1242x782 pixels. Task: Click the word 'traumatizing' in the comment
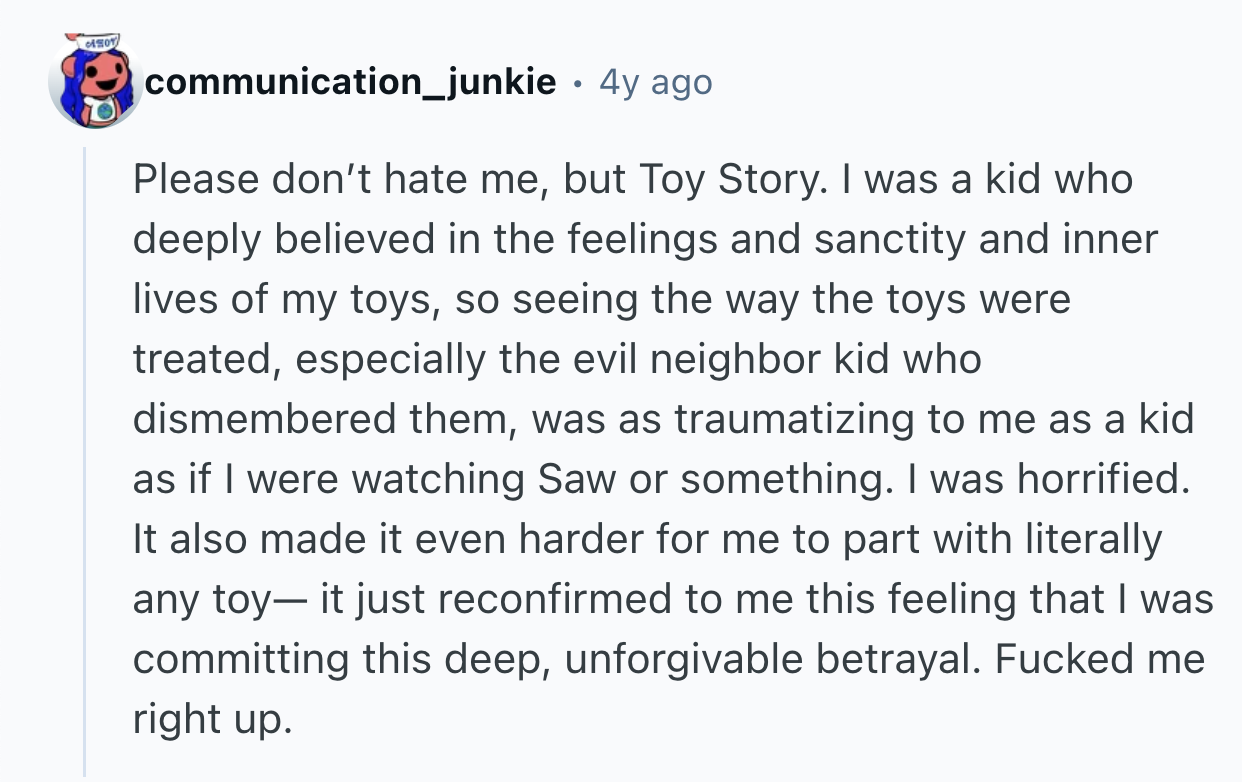pyautogui.click(x=794, y=420)
